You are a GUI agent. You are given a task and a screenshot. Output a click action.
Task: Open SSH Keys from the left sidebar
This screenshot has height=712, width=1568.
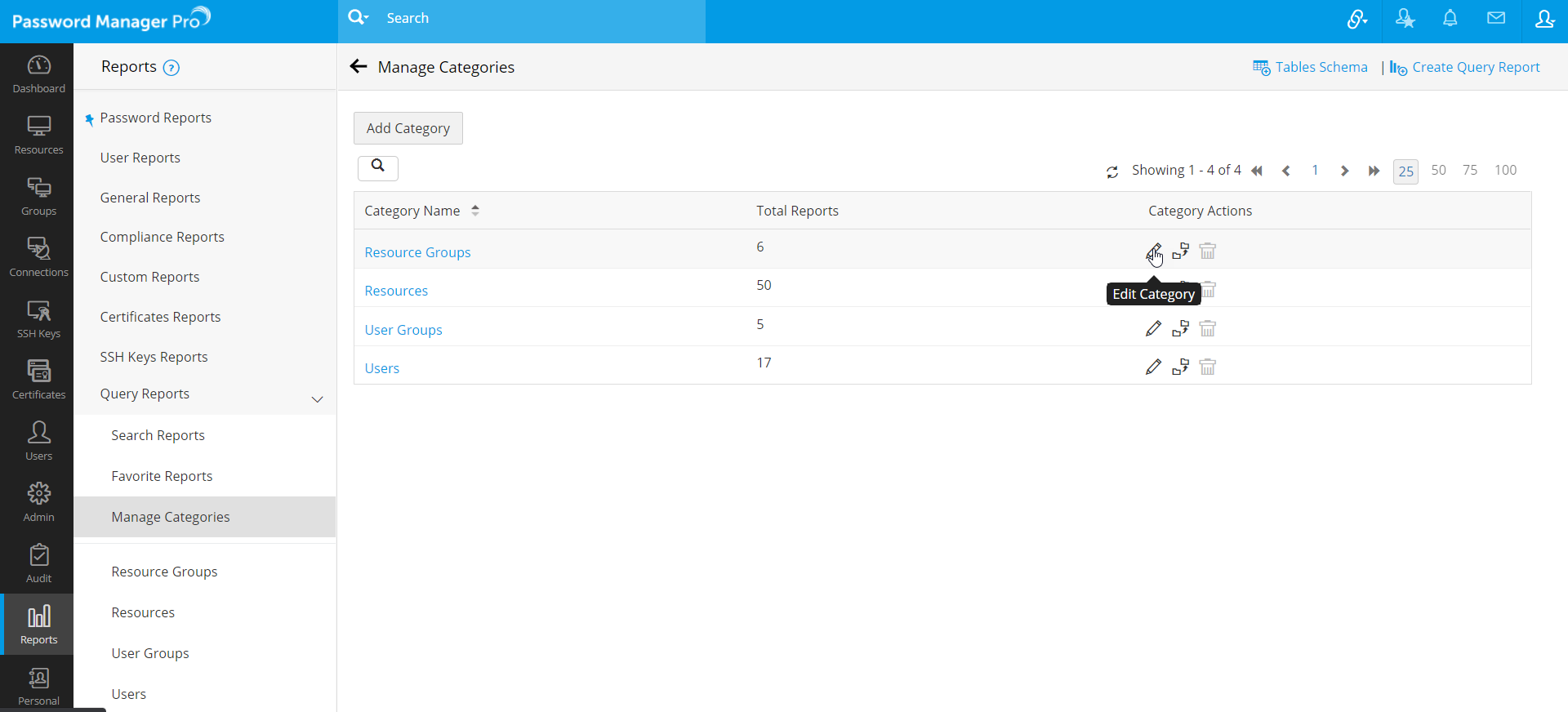pos(38,319)
